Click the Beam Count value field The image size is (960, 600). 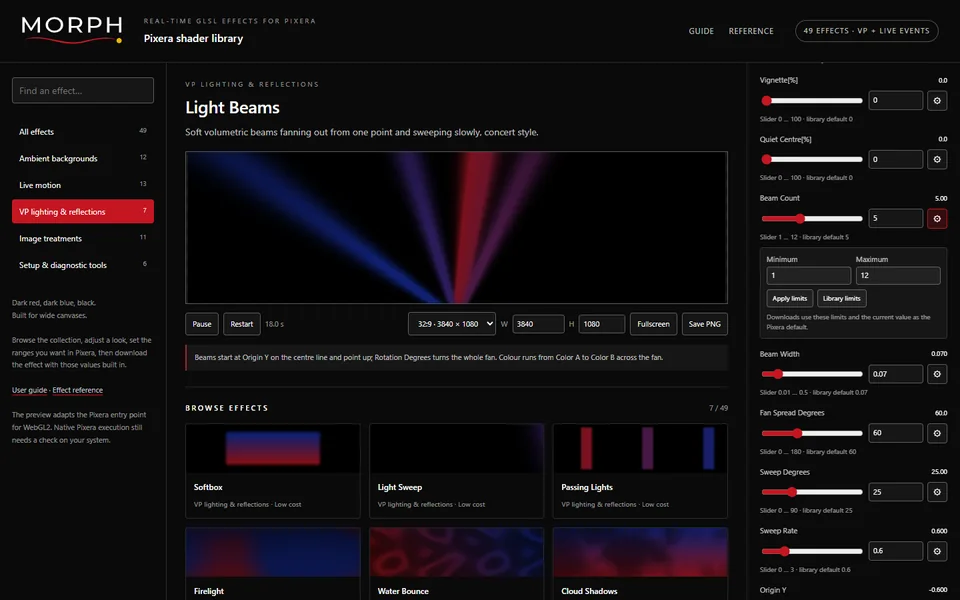click(x=895, y=219)
